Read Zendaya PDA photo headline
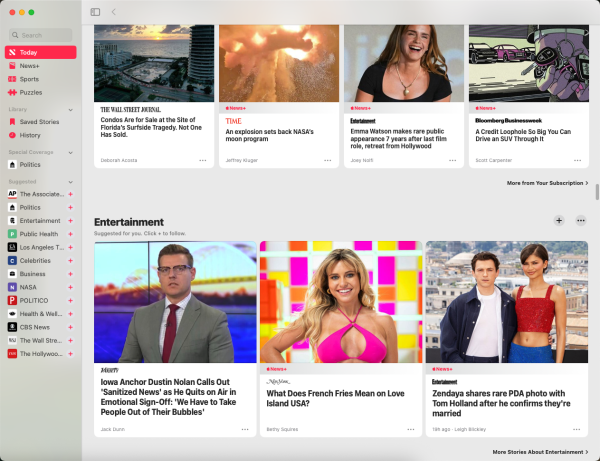 tap(501, 404)
